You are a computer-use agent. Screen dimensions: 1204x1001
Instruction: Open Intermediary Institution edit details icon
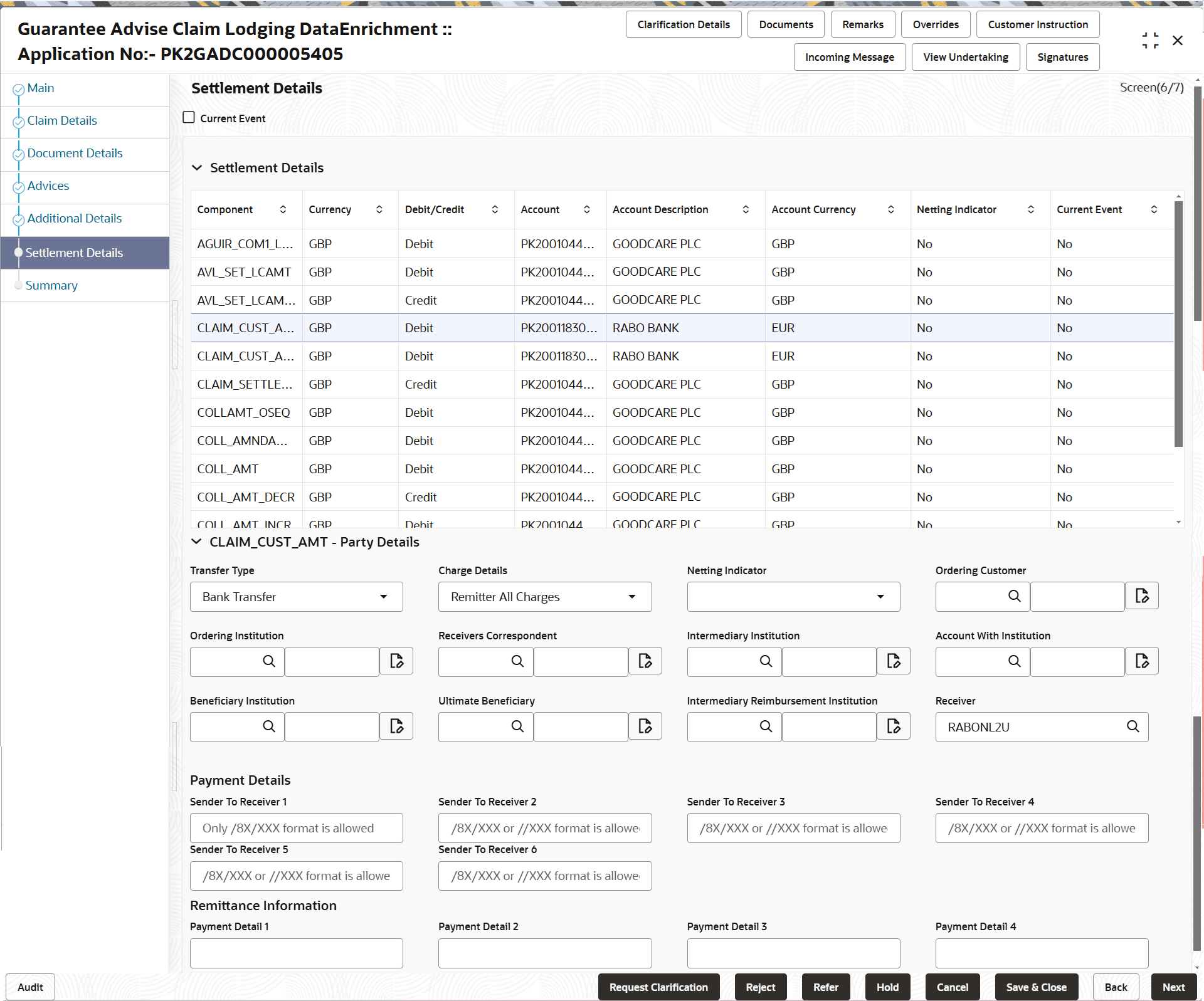pyautogui.click(x=894, y=661)
